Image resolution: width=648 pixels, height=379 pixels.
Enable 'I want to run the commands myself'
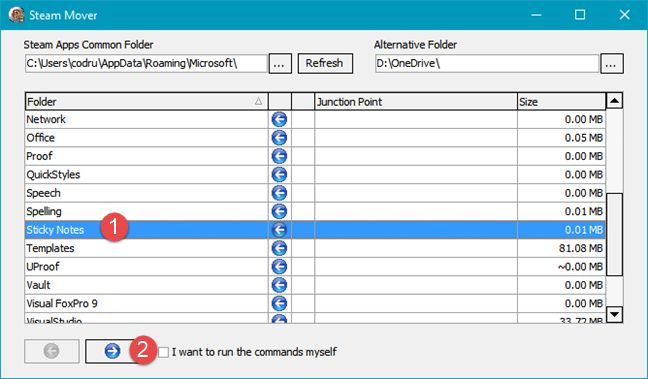pyautogui.click(x=164, y=352)
